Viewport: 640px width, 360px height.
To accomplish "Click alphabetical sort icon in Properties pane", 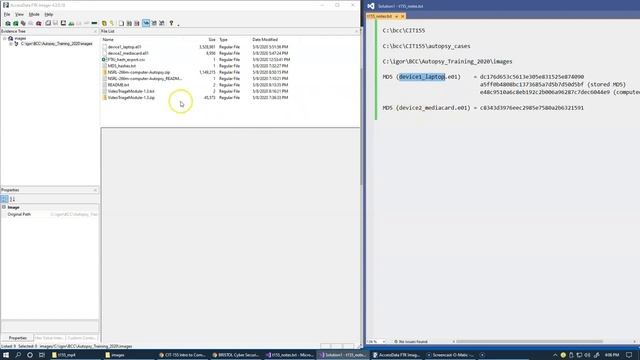I will pyautogui.click(x=12, y=199).
